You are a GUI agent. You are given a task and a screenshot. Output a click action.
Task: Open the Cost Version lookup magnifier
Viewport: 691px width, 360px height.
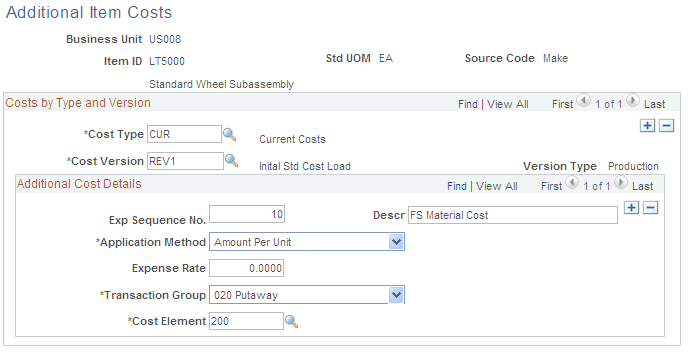click(x=231, y=161)
